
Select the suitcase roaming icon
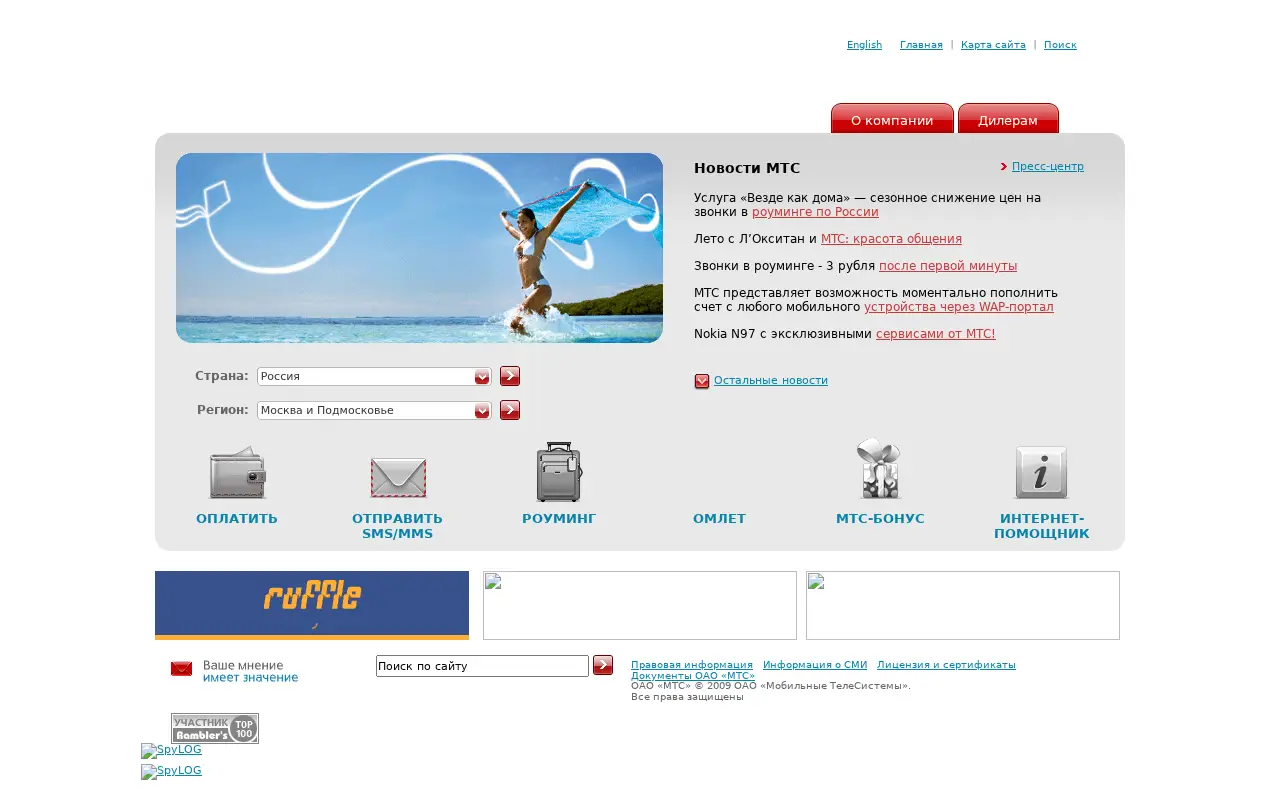tap(559, 472)
